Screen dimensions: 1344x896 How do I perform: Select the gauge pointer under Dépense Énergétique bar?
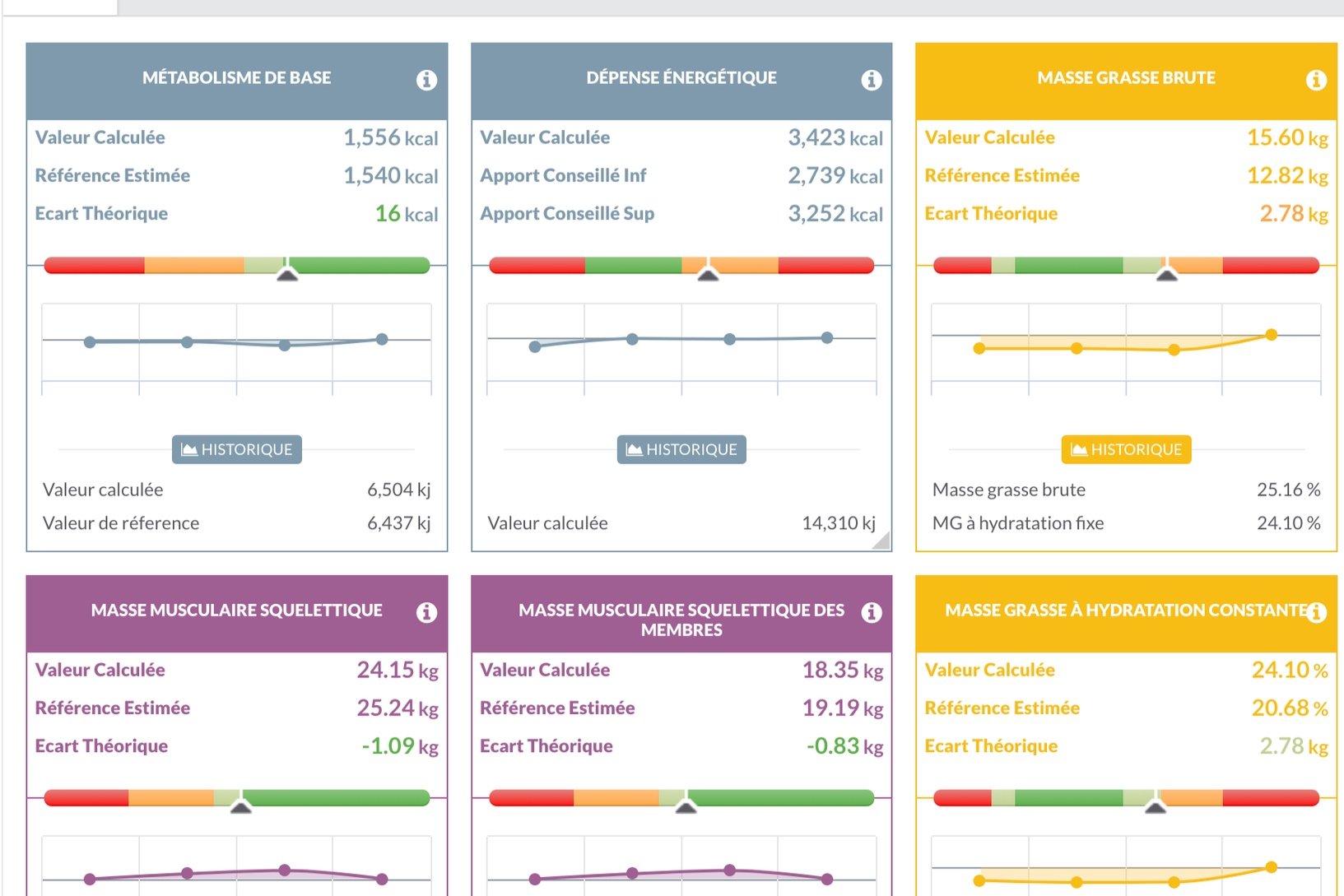(708, 275)
